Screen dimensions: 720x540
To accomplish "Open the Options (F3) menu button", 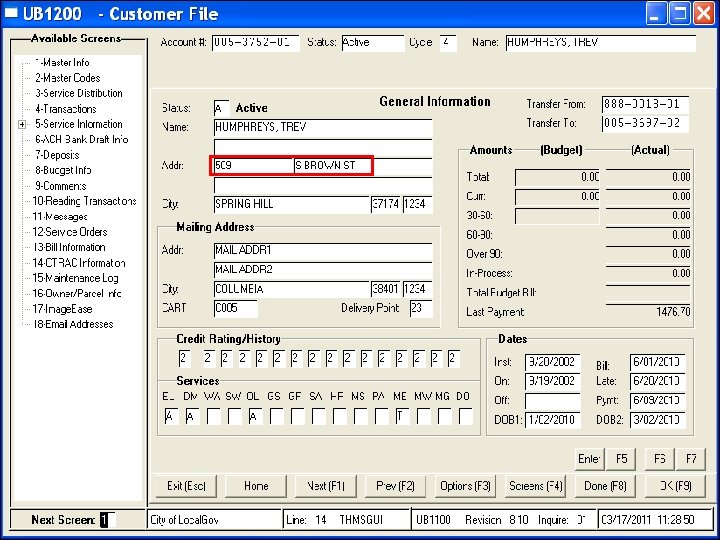I will [466, 486].
